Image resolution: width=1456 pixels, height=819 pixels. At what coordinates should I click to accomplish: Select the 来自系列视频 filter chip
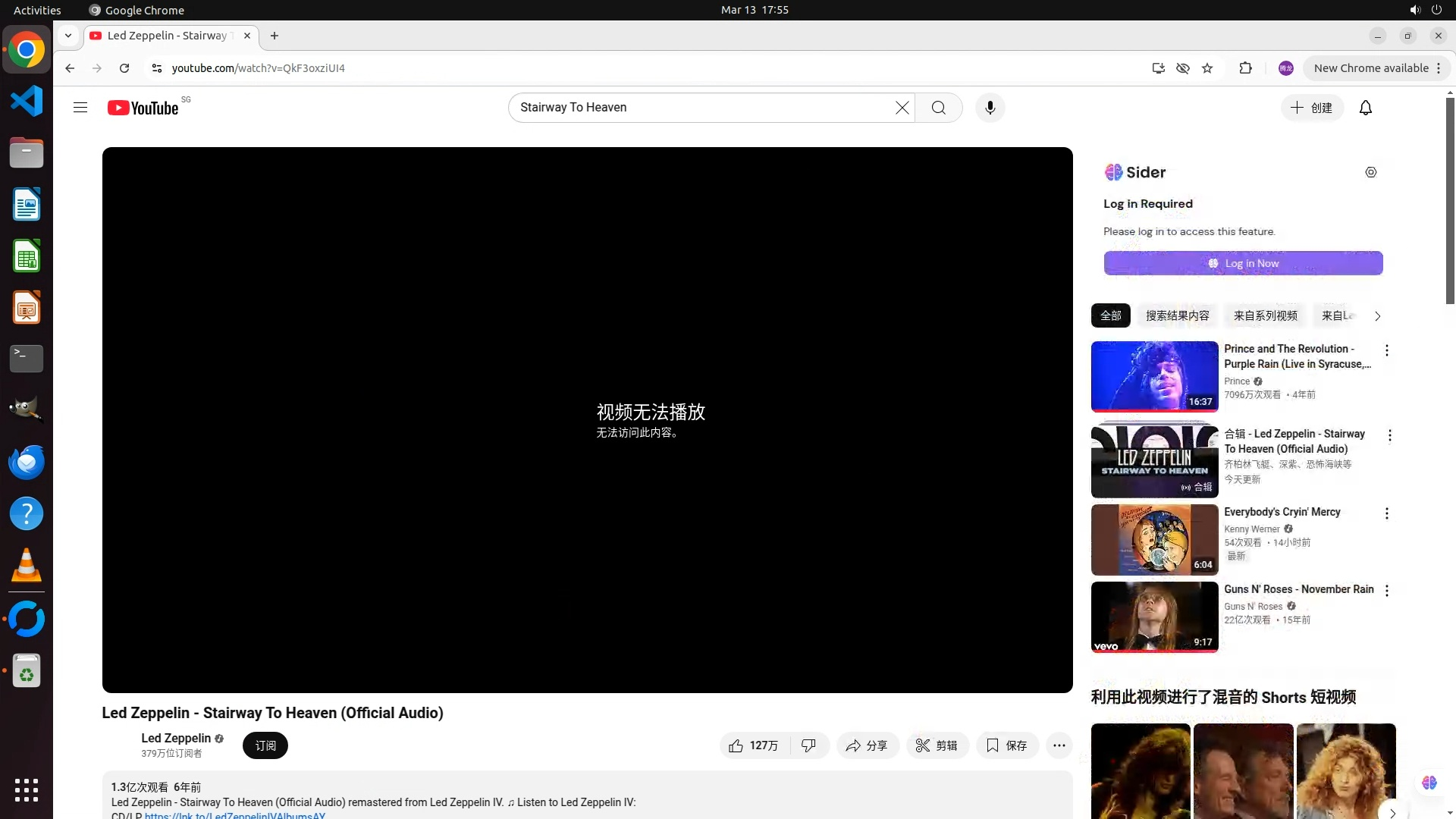[x=1265, y=315]
